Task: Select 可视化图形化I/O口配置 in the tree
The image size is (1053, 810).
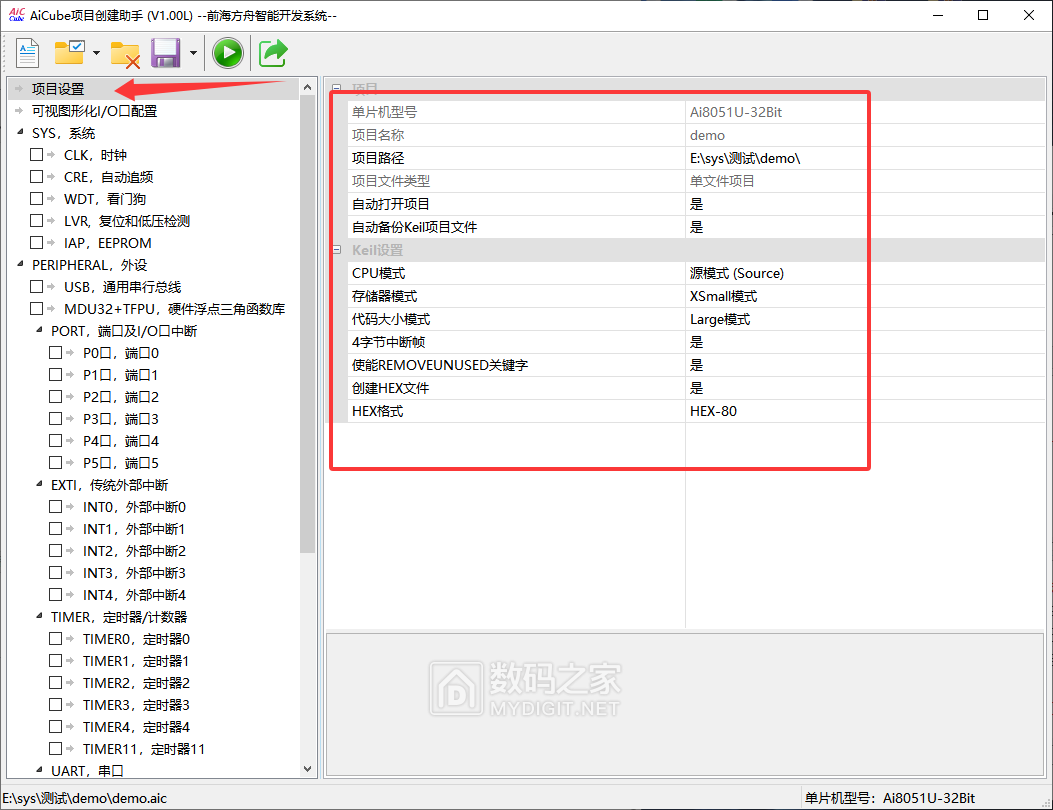Action: point(94,111)
